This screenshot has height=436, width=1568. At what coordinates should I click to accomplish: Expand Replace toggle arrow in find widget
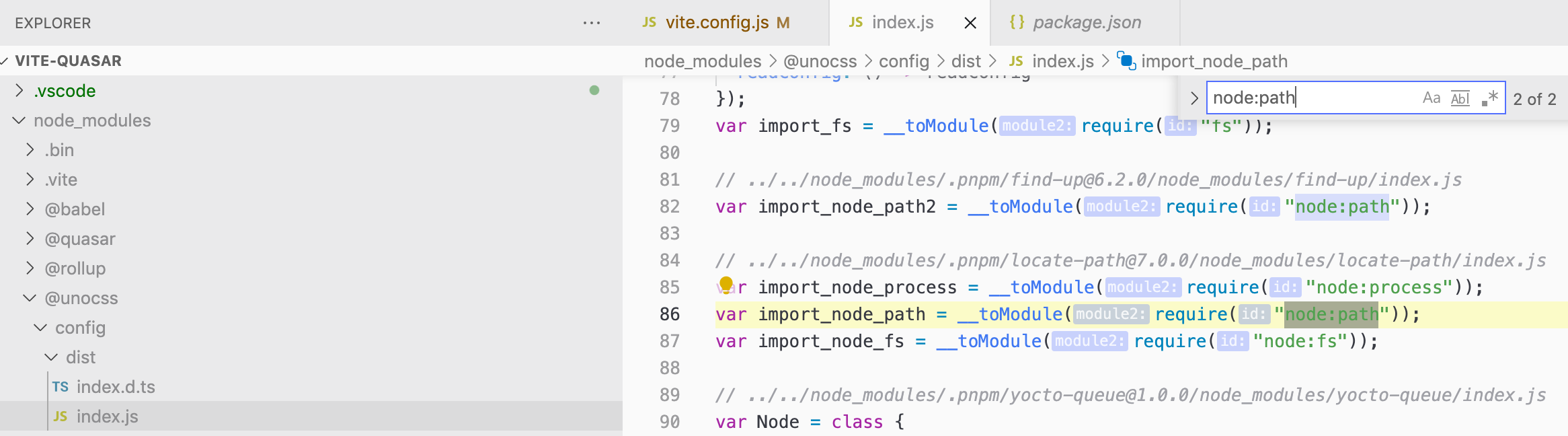(1194, 98)
